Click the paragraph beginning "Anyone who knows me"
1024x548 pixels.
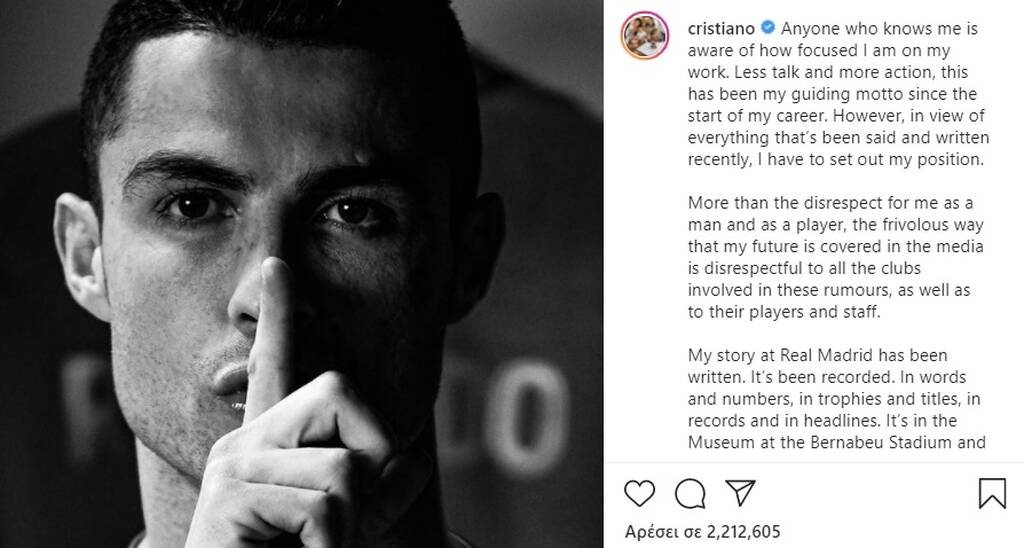(x=838, y=94)
